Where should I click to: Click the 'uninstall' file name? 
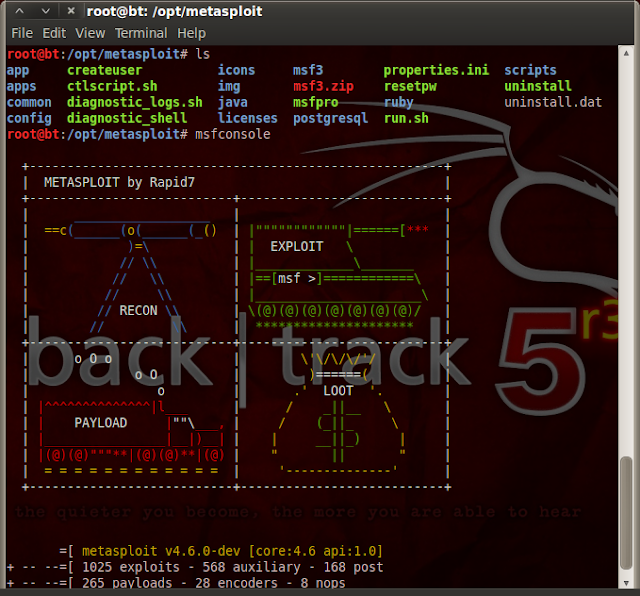point(538,86)
